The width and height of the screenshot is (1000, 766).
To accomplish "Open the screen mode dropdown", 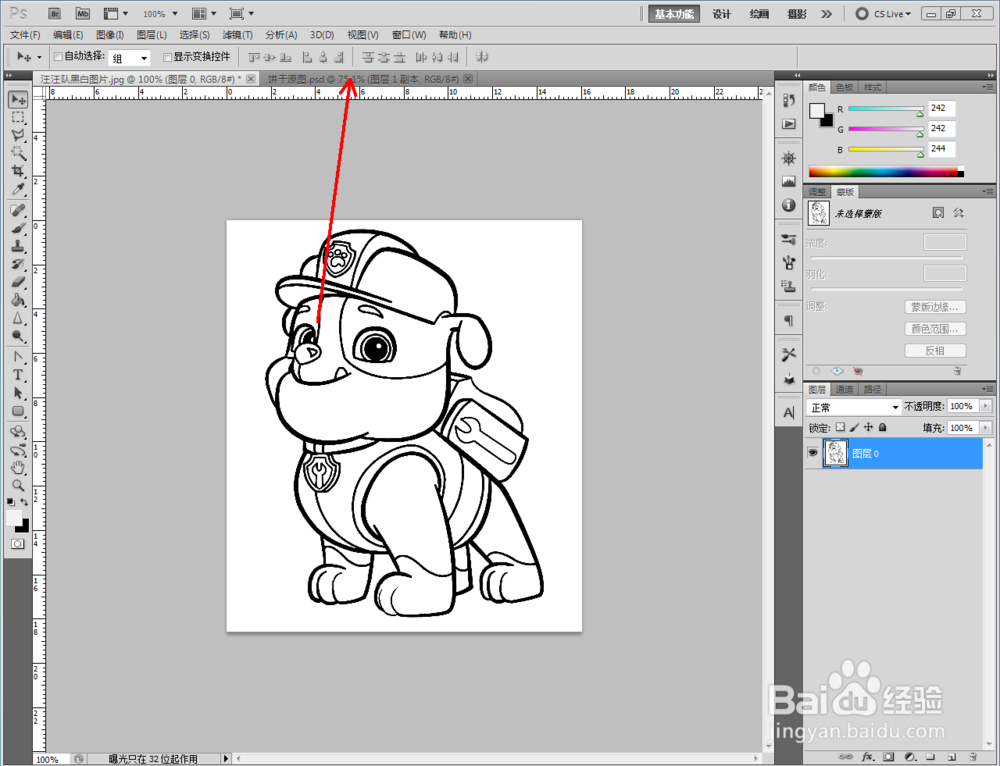I will 242,13.
